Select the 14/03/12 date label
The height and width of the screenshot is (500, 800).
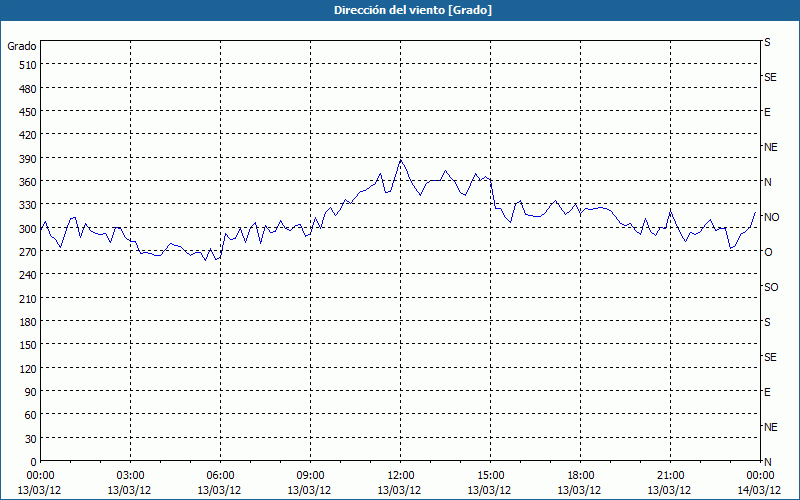(759, 490)
